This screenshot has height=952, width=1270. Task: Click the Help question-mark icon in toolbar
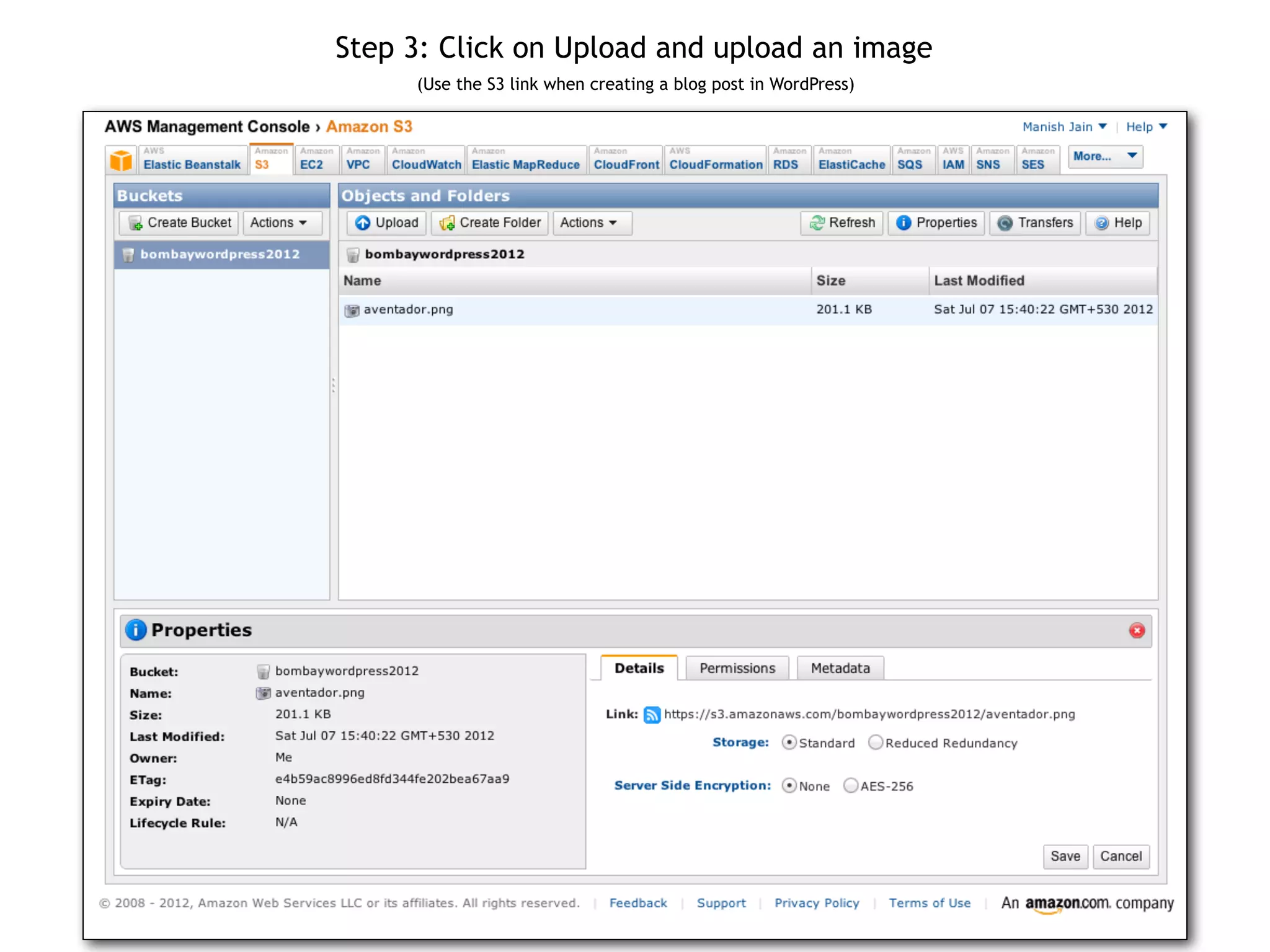point(1102,223)
